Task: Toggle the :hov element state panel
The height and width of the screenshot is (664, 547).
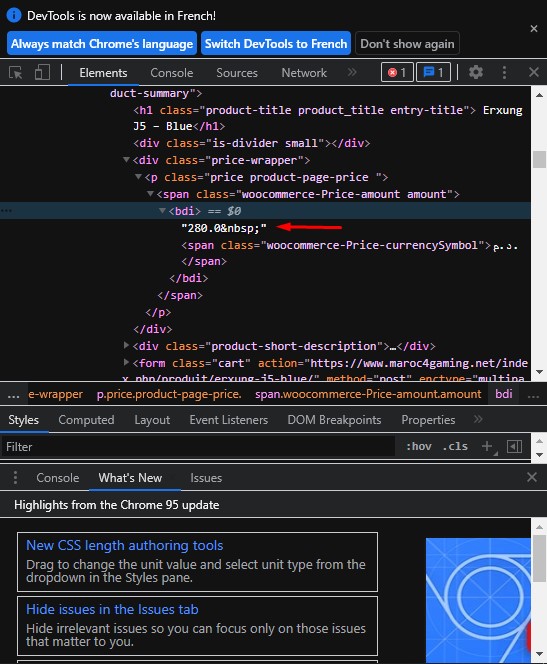Action: coord(419,446)
